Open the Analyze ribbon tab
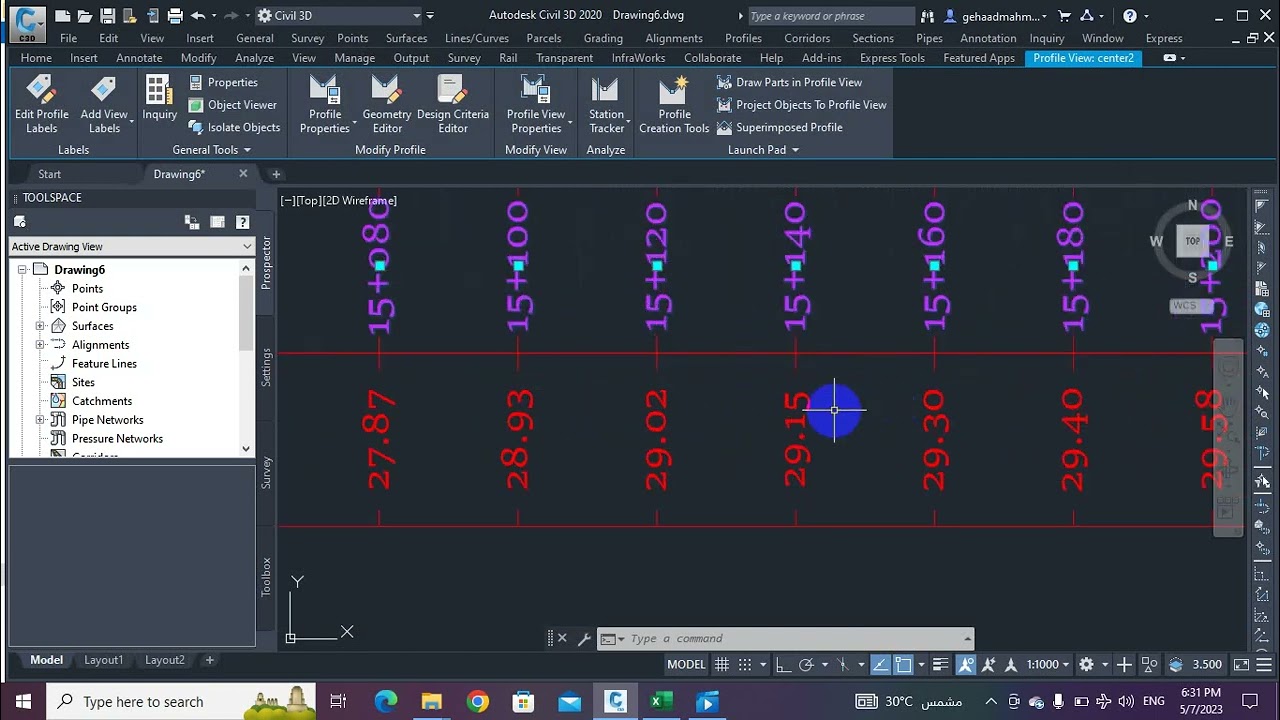The image size is (1280, 720). tap(254, 58)
